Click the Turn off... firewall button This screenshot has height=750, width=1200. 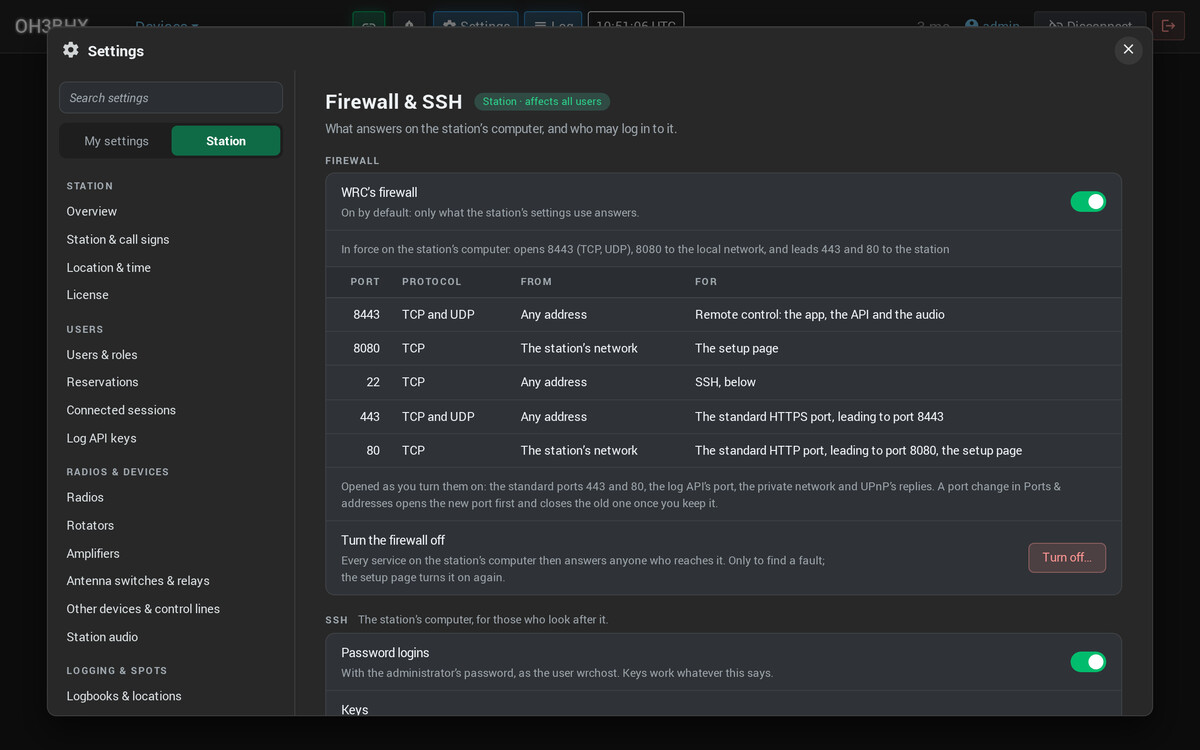tap(1067, 557)
